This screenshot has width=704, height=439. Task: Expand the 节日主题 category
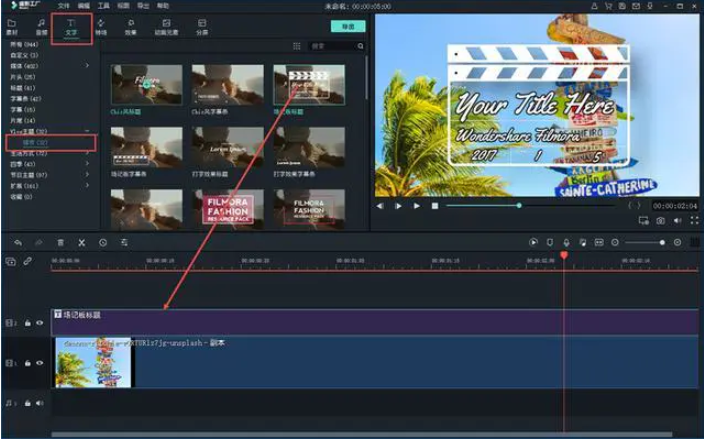(87, 175)
